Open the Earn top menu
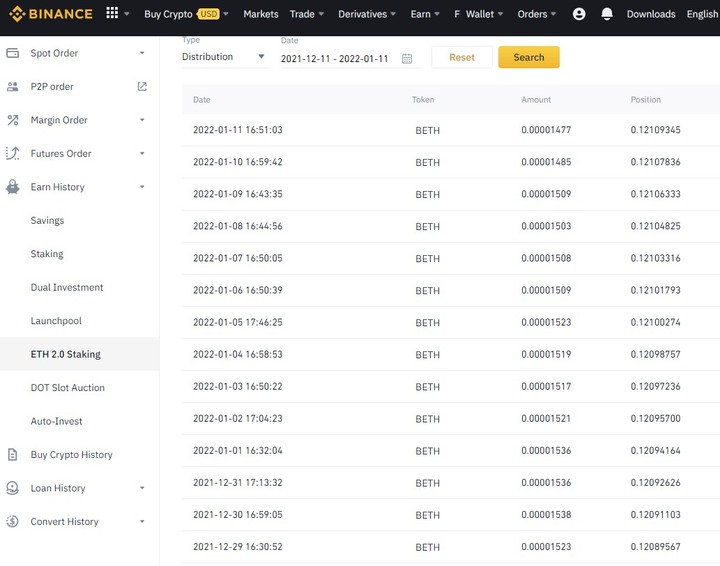 (x=425, y=14)
